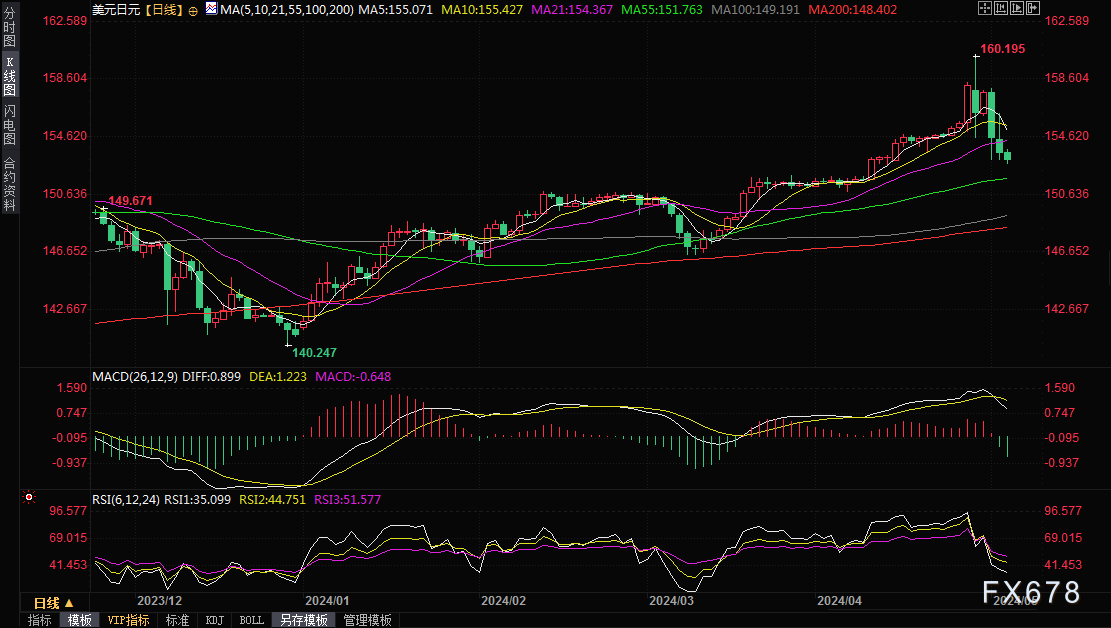
Task: Click the MA200:148.402 value
Action: 852,10
